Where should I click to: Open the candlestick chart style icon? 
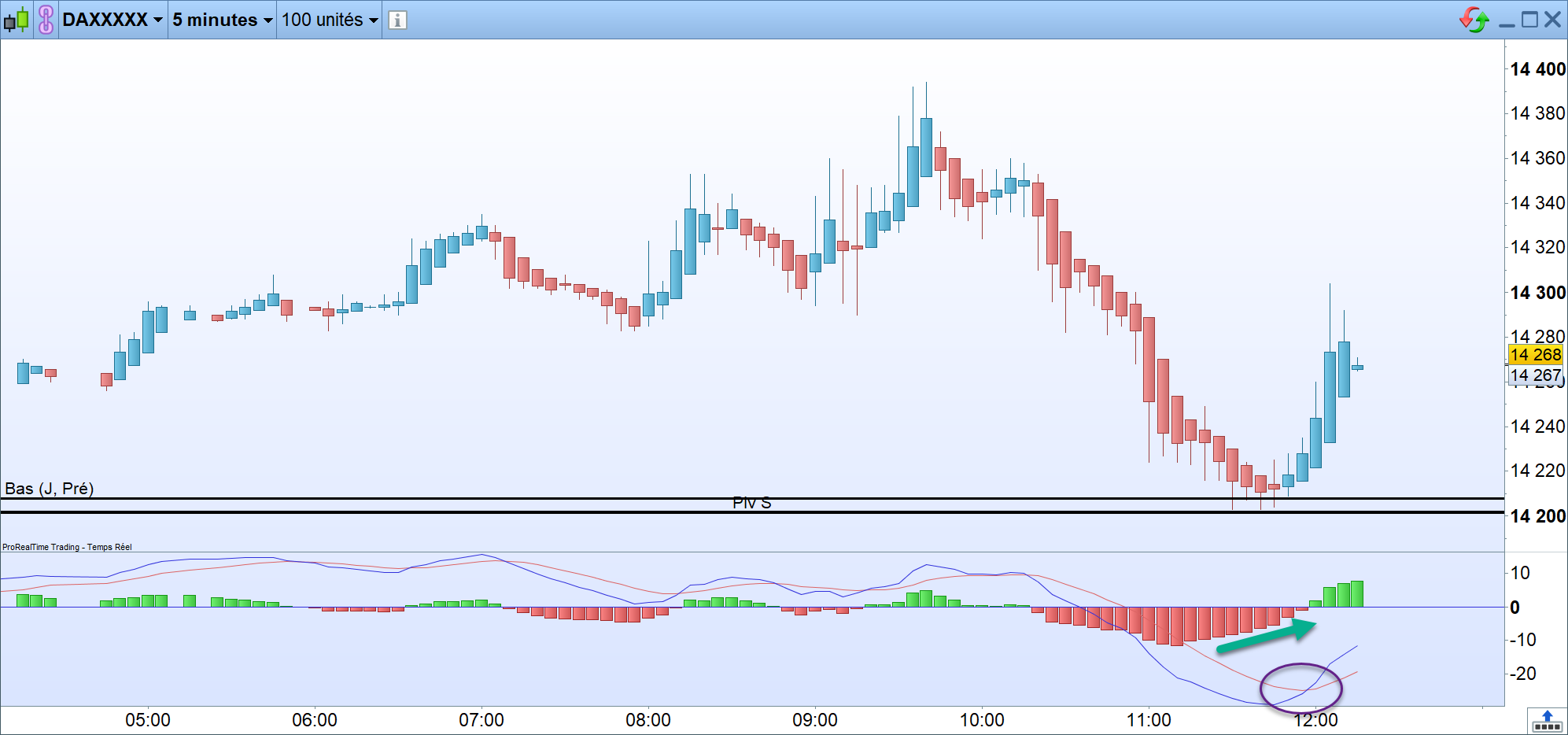tap(16, 20)
